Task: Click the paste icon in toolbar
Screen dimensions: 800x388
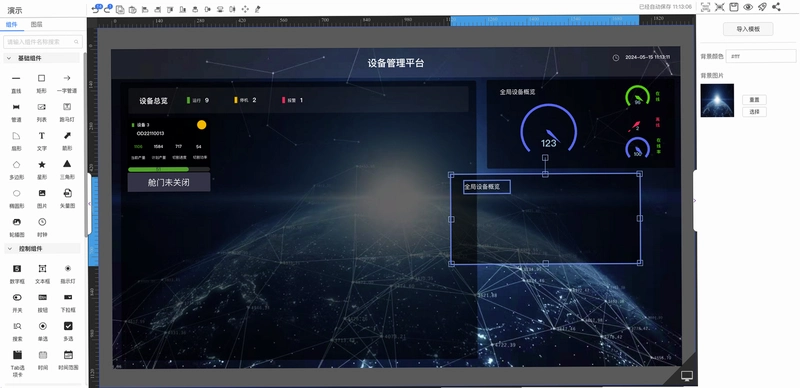Action: tap(132, 9)
